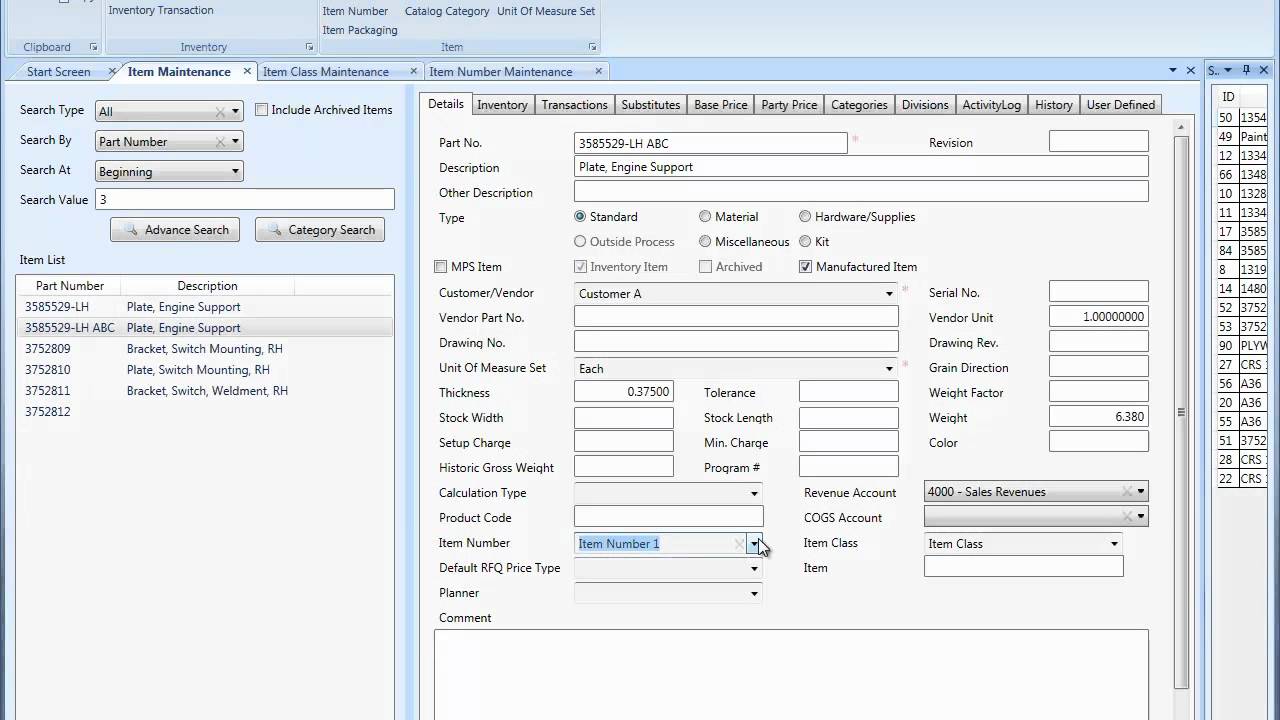The width and height of the screenshot is (1280, 720).
Task: Switch to Item Class Maintenance tab
Action: pyautogui.click(x=326, y=71)
